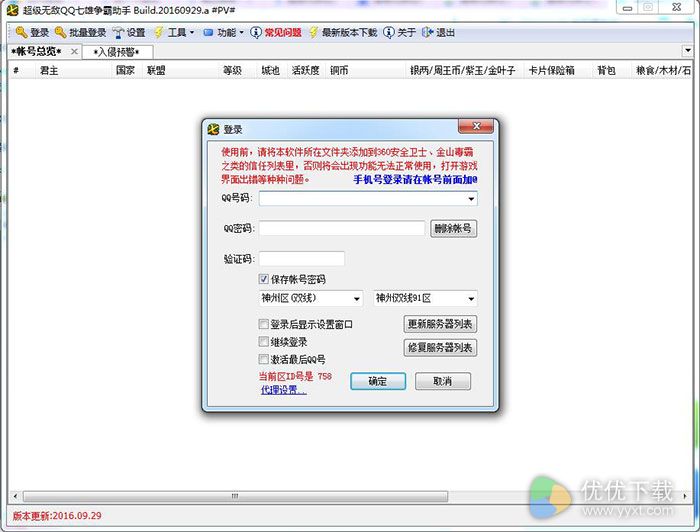
Task: Click the 工具 lightning icon
Action: pyautogui.click(x=159, y=32)
